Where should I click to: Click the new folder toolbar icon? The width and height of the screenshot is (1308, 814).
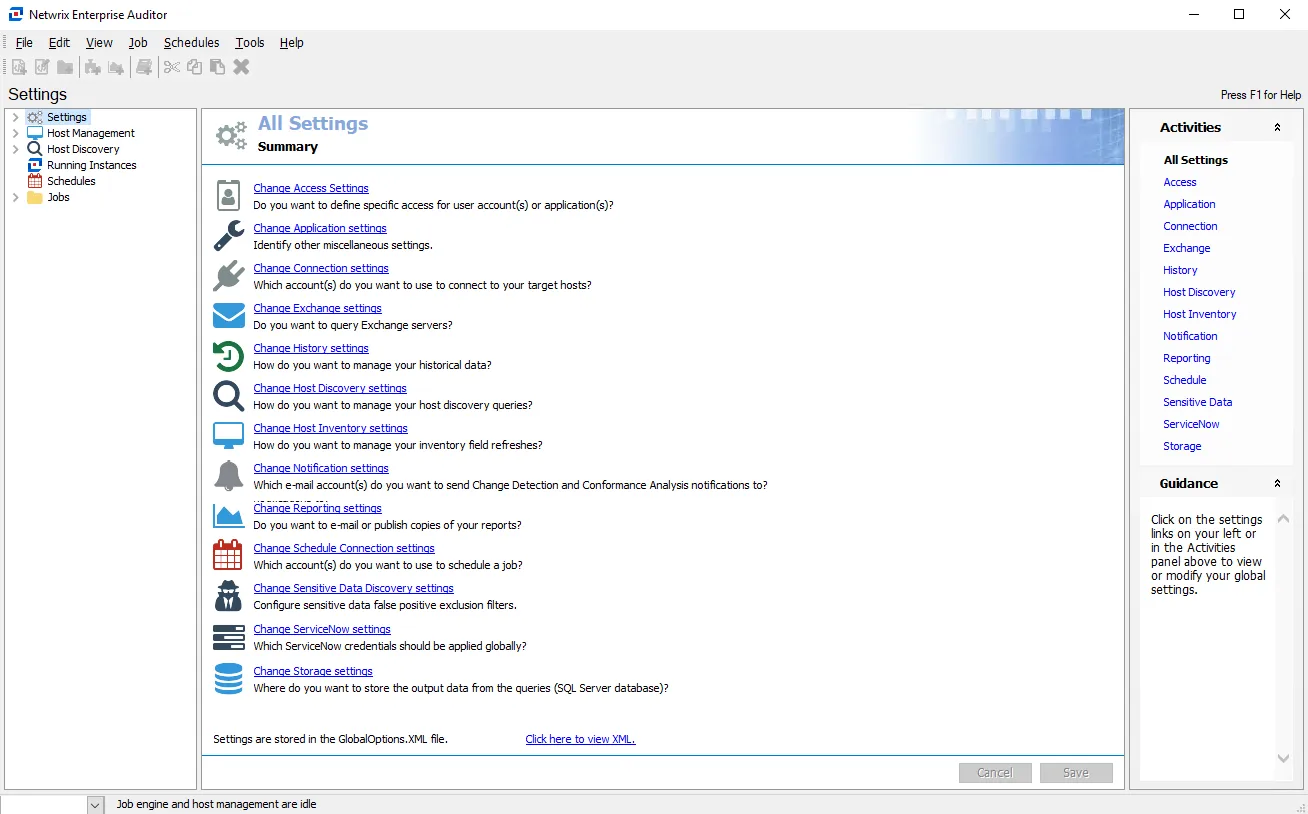click(65, 67)
